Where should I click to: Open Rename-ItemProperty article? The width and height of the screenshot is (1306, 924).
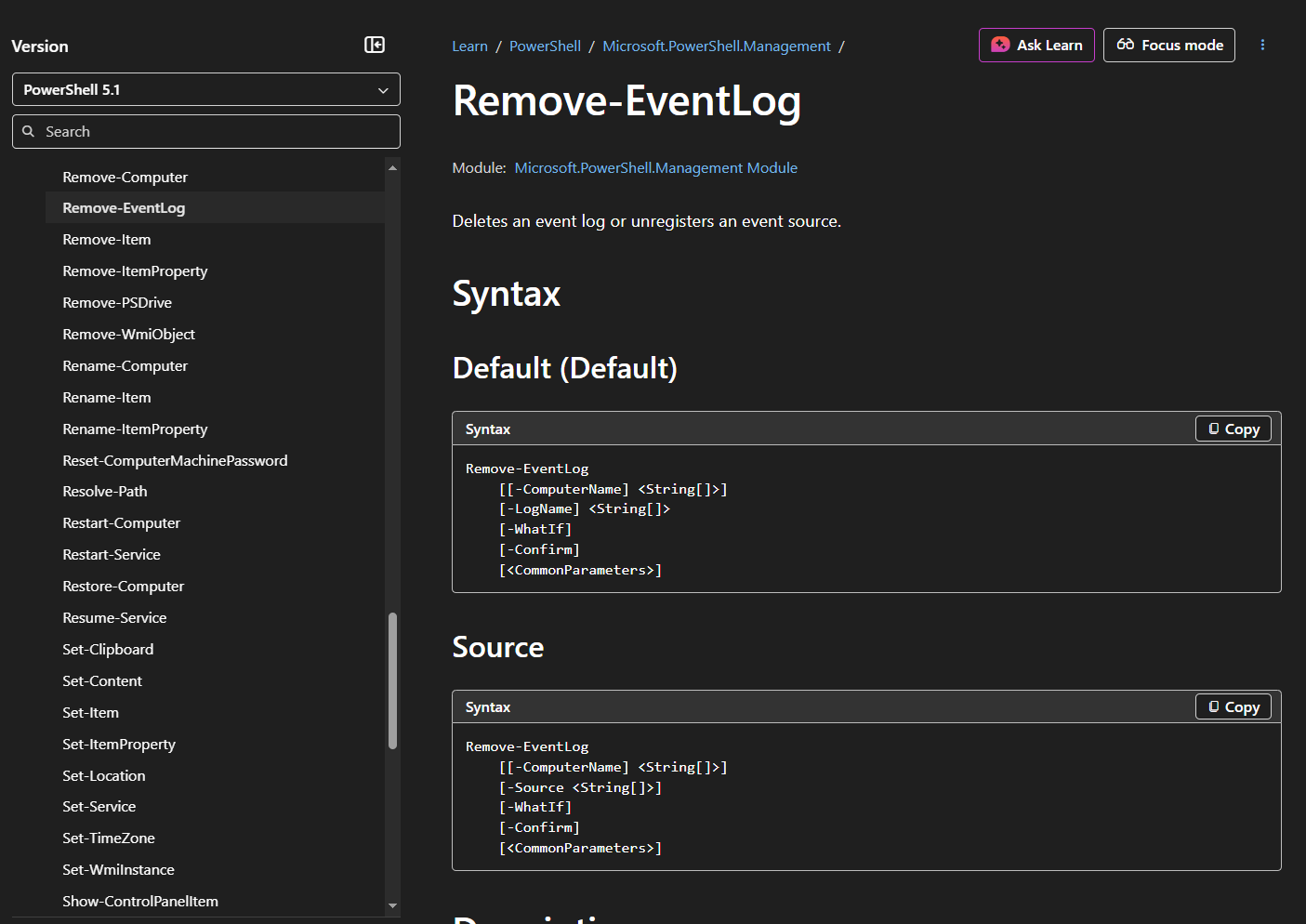pos(135,429)
